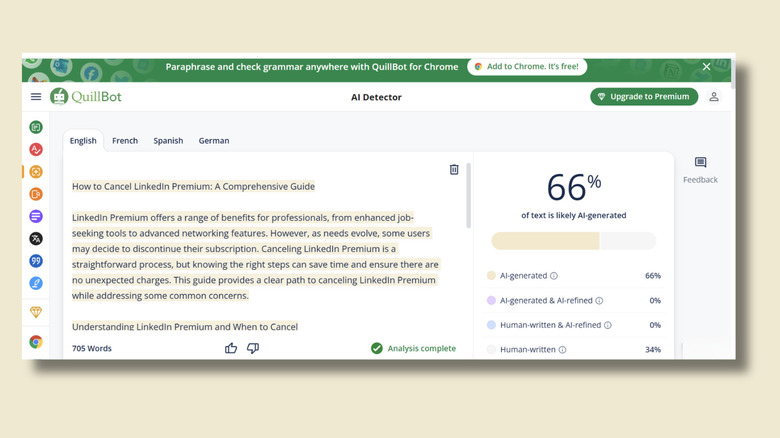Show info for AI-generated category
780x438 pixels.
554,276
